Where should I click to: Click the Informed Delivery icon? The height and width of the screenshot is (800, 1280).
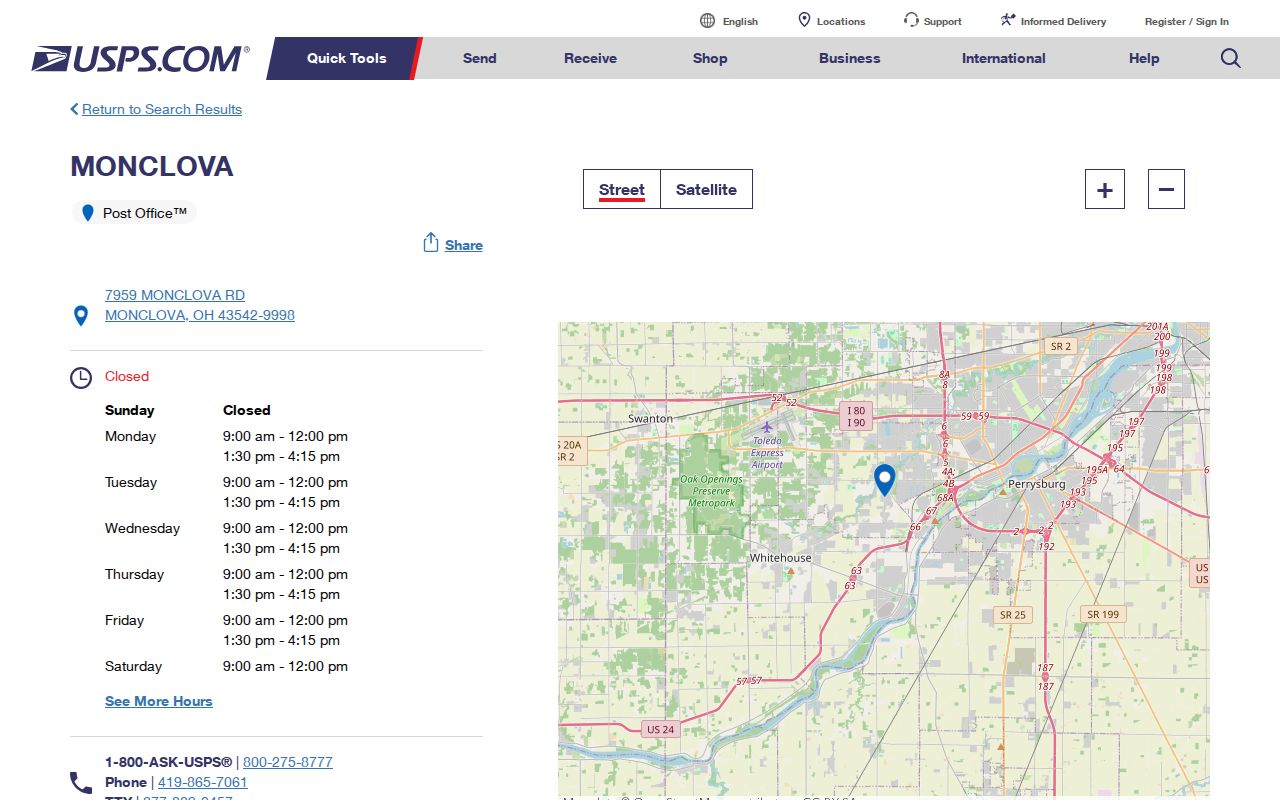1008,20
